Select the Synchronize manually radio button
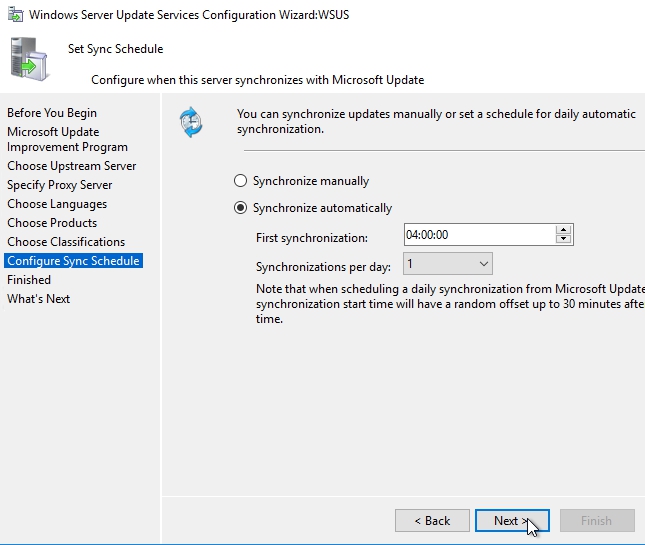Viewport: 645px width, 545px height. click(x=240, y=181)
